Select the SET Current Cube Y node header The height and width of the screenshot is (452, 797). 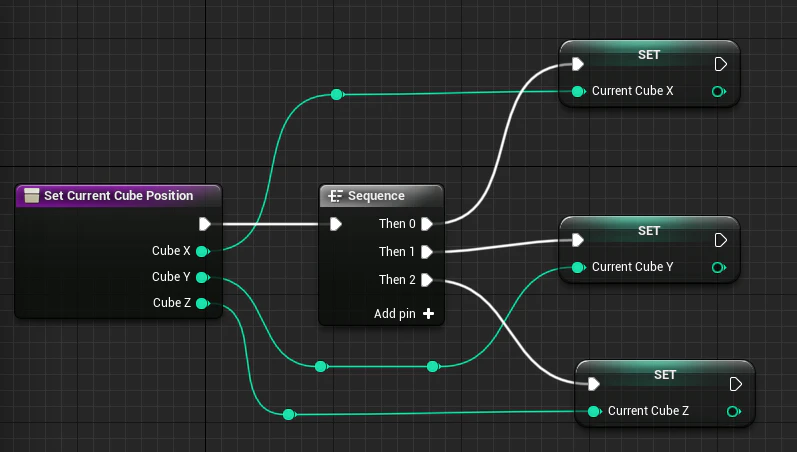(649, 230)
